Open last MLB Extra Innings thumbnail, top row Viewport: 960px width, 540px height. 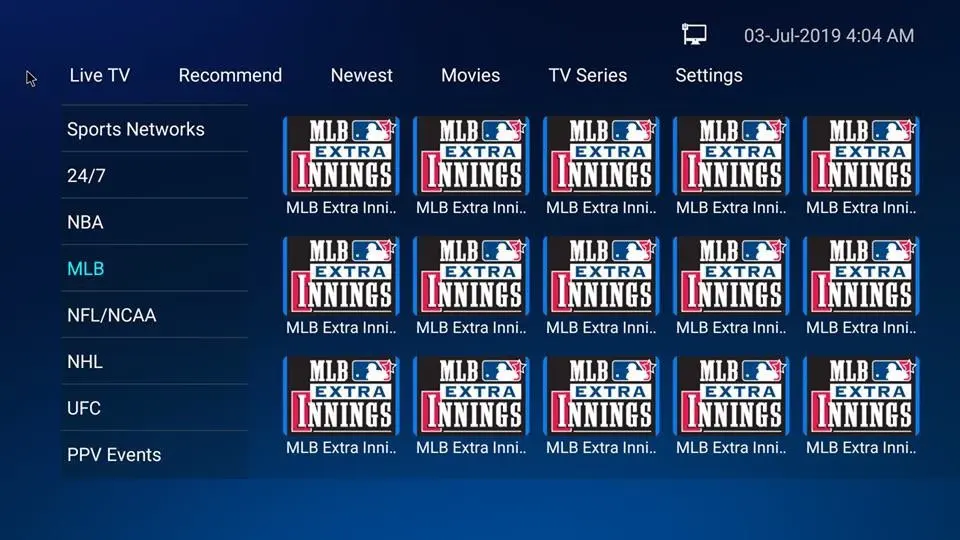coord(861,156)
